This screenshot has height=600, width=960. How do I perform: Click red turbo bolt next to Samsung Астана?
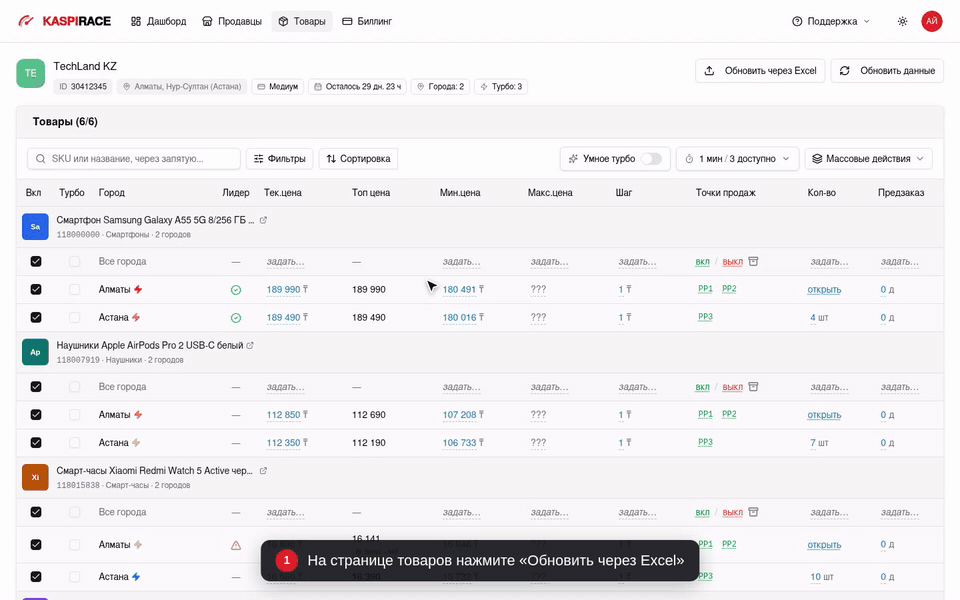(x=136, y=317)
